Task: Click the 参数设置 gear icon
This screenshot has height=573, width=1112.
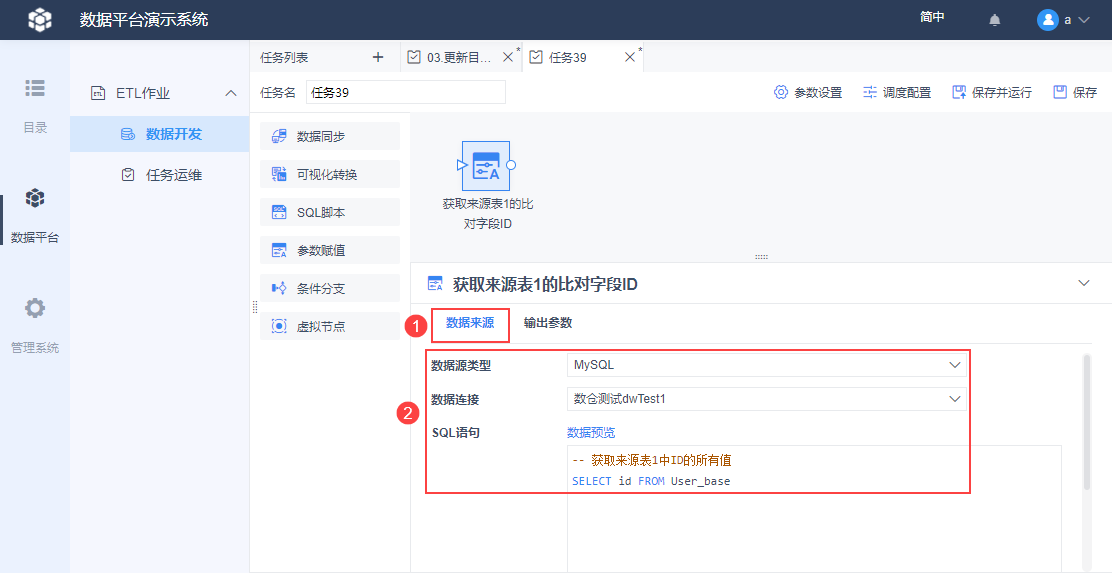Action: click(x=781, y=92)
